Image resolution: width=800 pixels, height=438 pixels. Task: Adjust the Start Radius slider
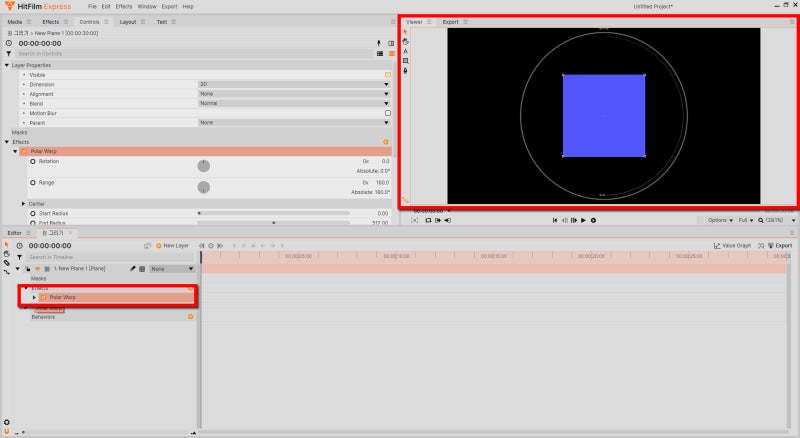point(273,213)
